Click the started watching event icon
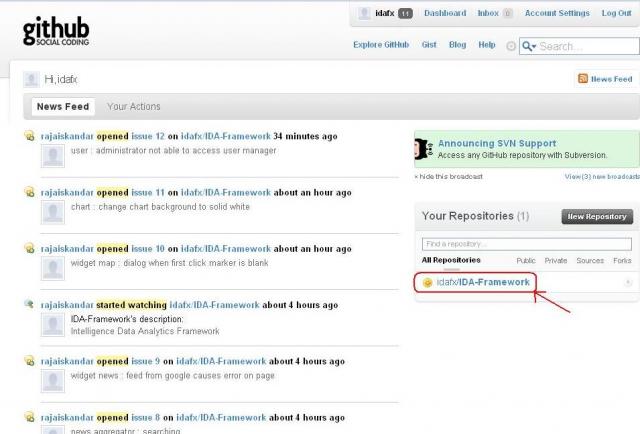This screenshot has height=434, width=640. pos(29,304)
